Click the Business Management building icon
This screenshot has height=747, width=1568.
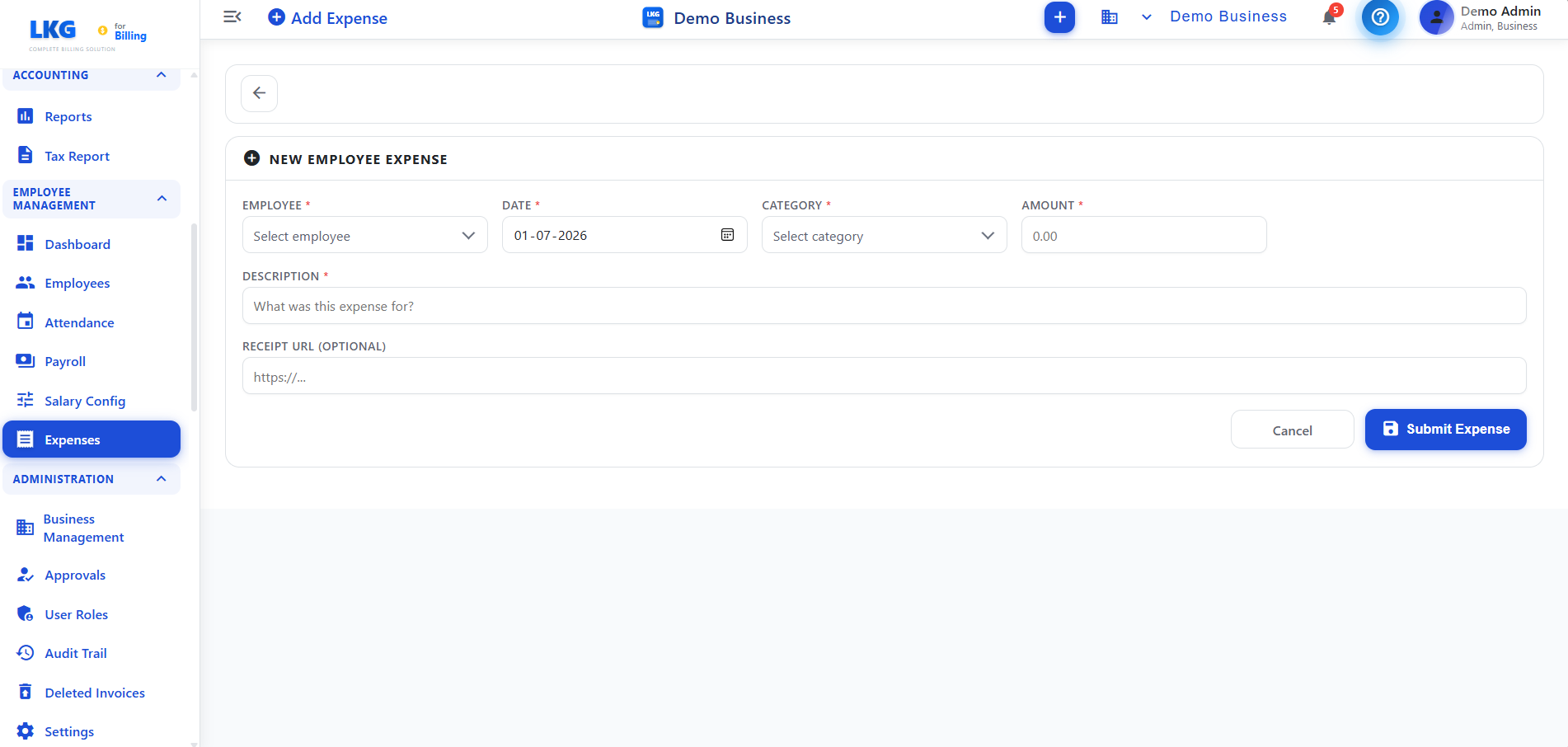click(26, 528)
